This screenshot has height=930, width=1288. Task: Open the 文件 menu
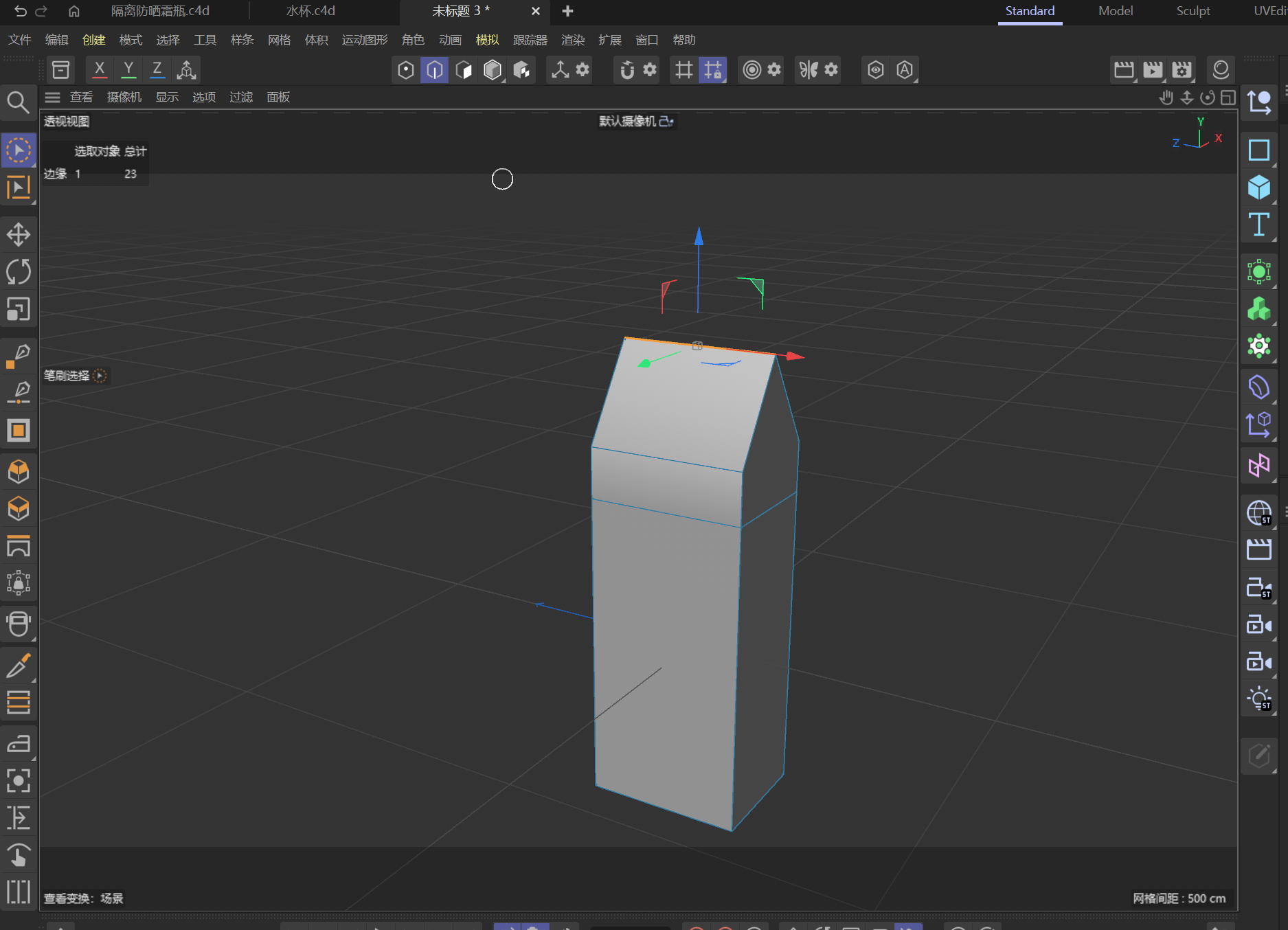[x=20, y=40]
